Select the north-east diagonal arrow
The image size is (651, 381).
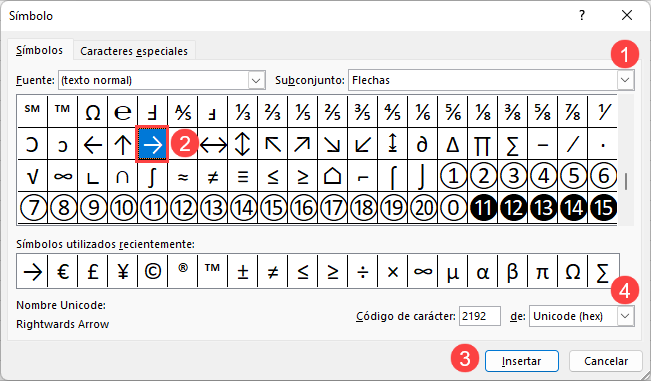pyautogui.click(x=303, y=144)
